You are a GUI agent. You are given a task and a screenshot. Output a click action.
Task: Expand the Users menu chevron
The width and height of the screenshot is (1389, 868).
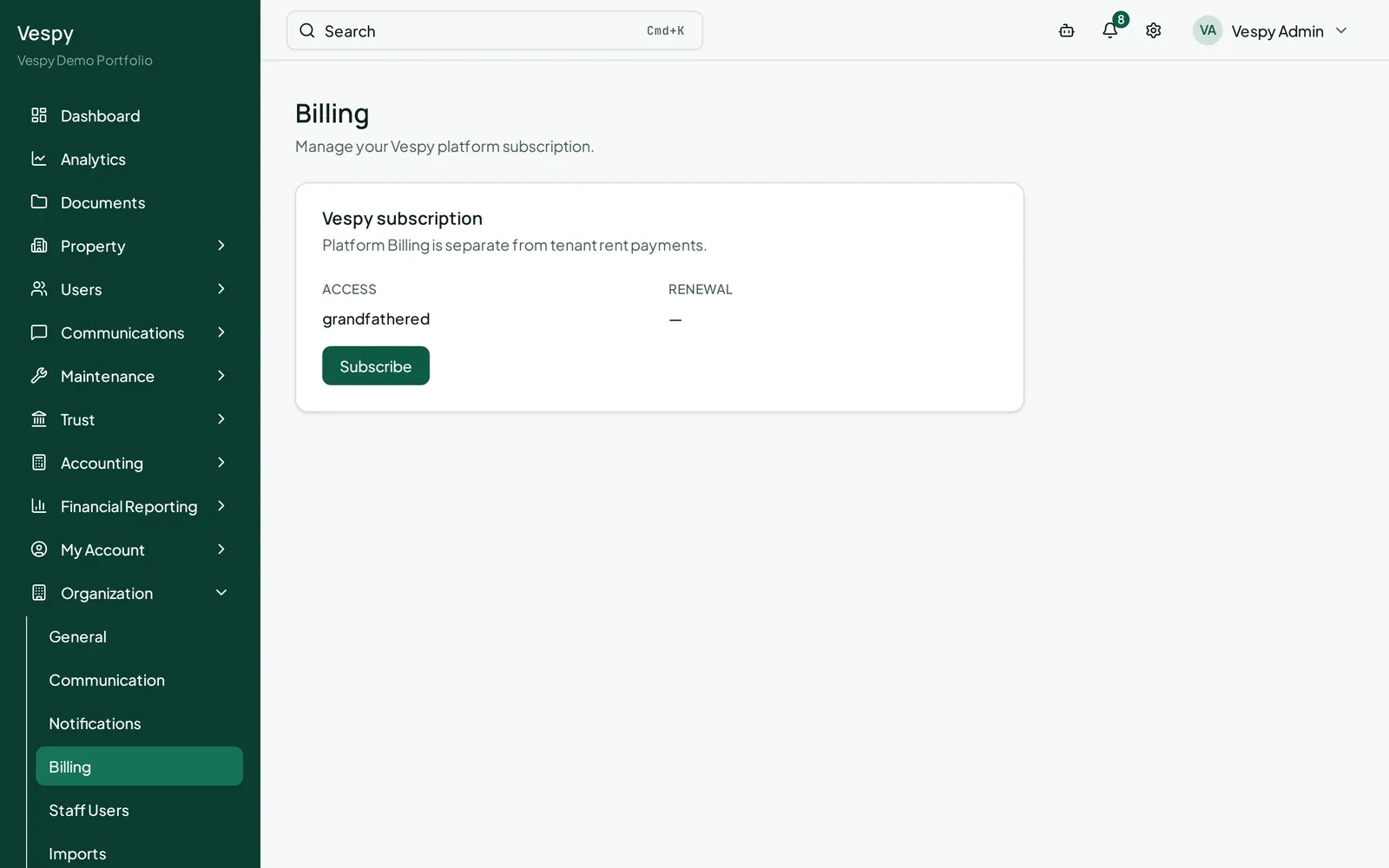(x=221, y=289)
